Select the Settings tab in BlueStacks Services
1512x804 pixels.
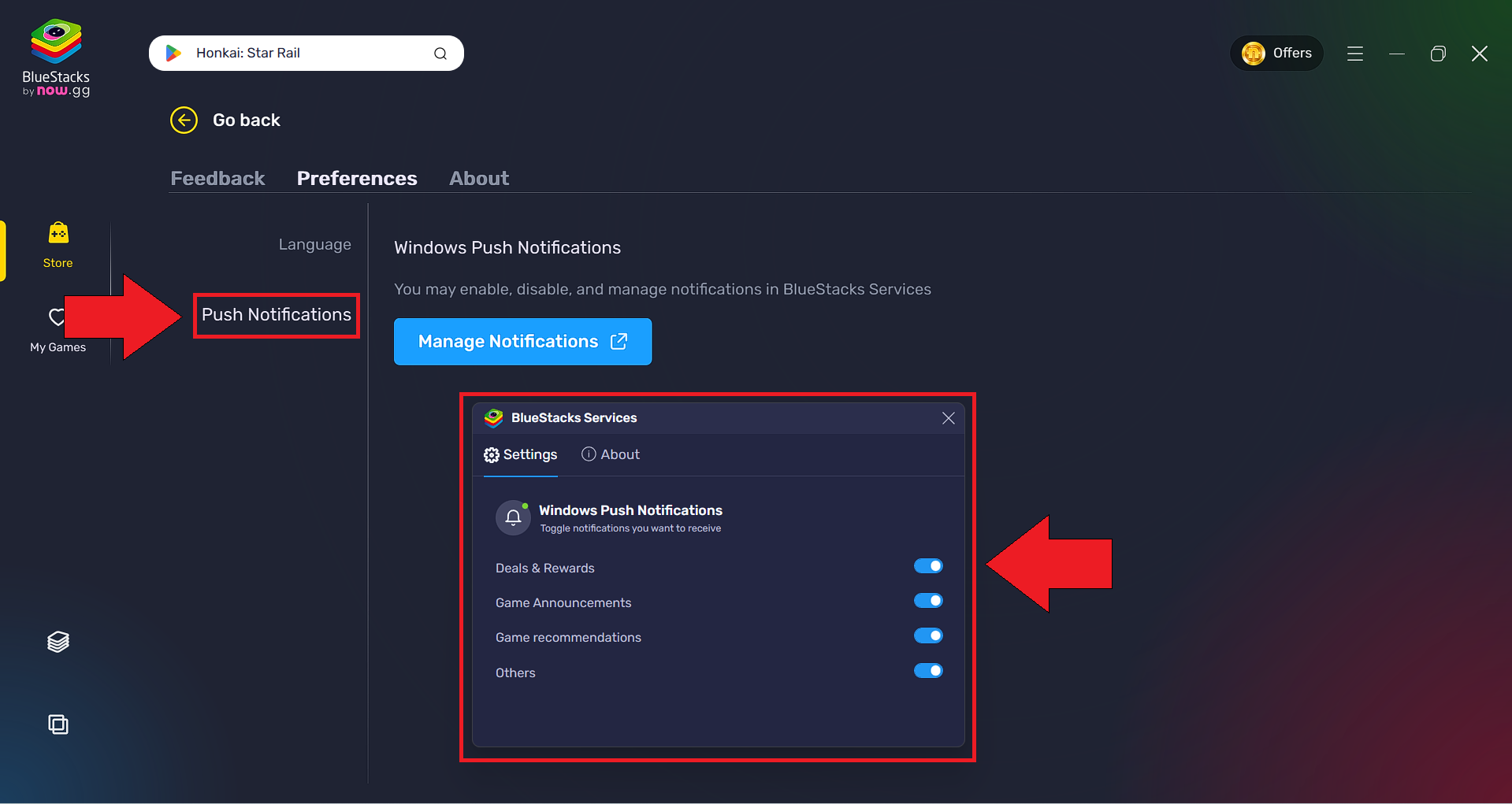[520, 454]
